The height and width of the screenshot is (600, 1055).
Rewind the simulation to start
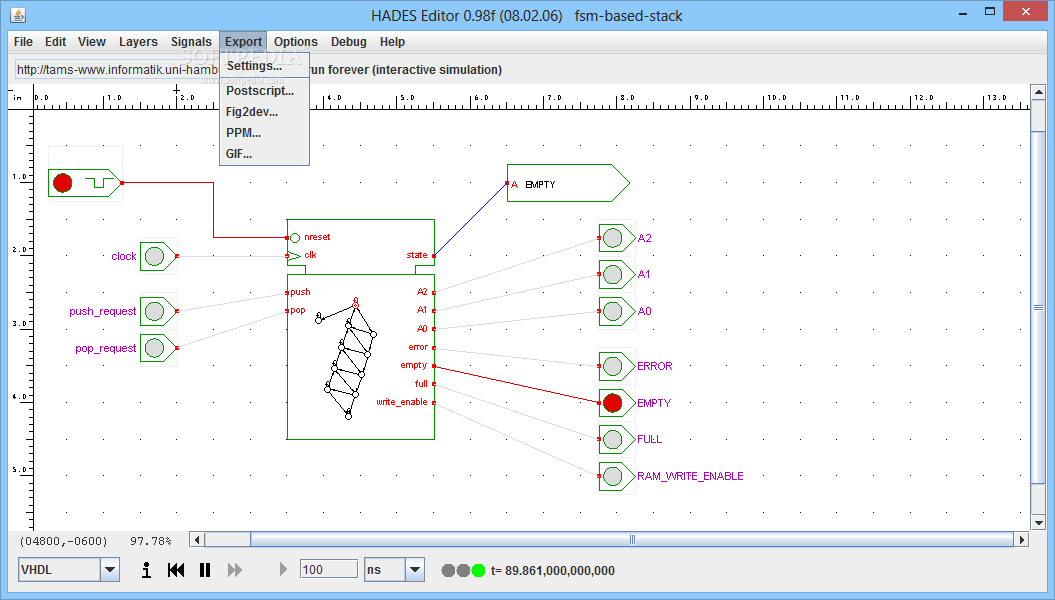click(176, 570)
